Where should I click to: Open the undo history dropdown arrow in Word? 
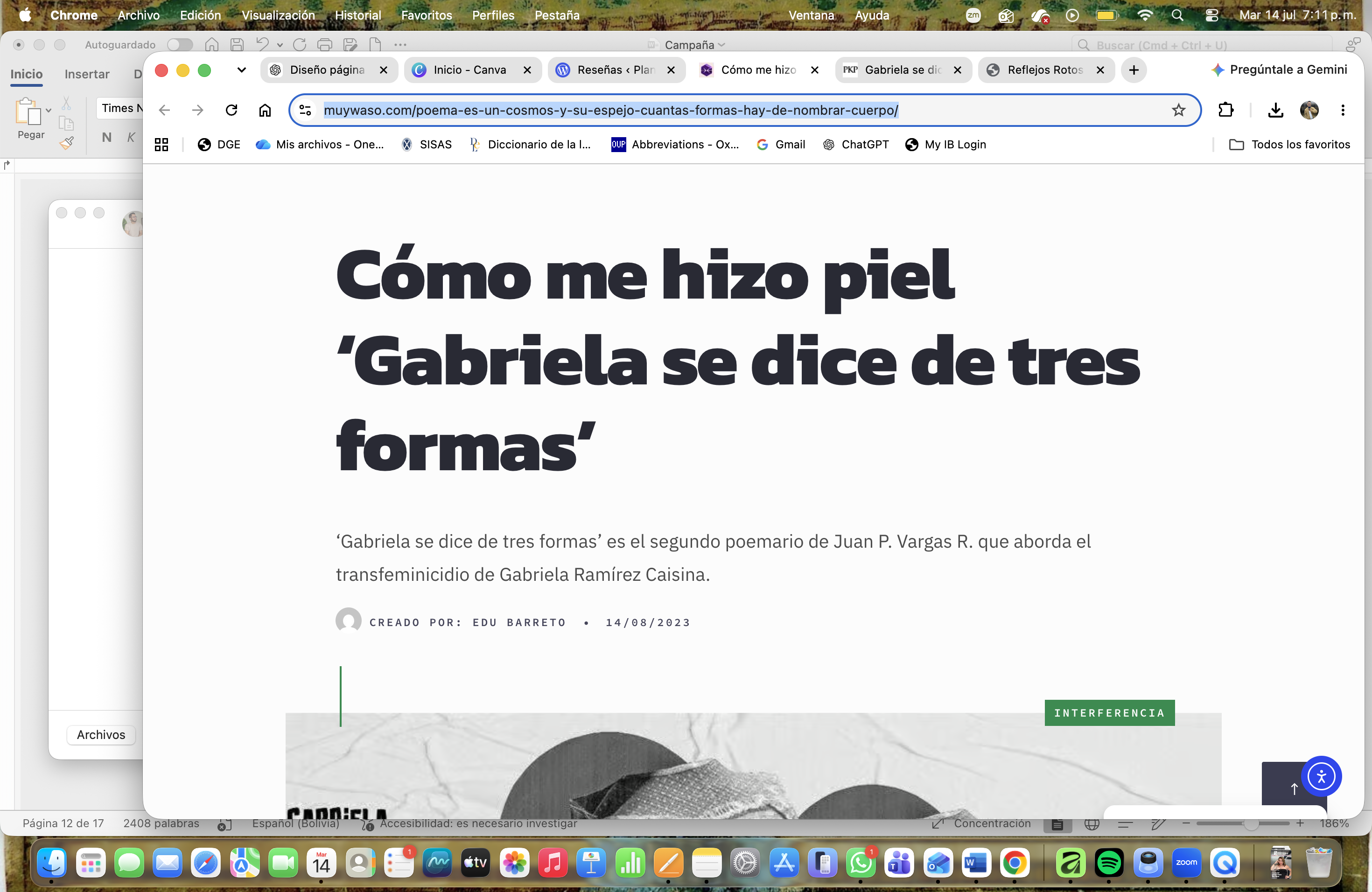(280, 45)
